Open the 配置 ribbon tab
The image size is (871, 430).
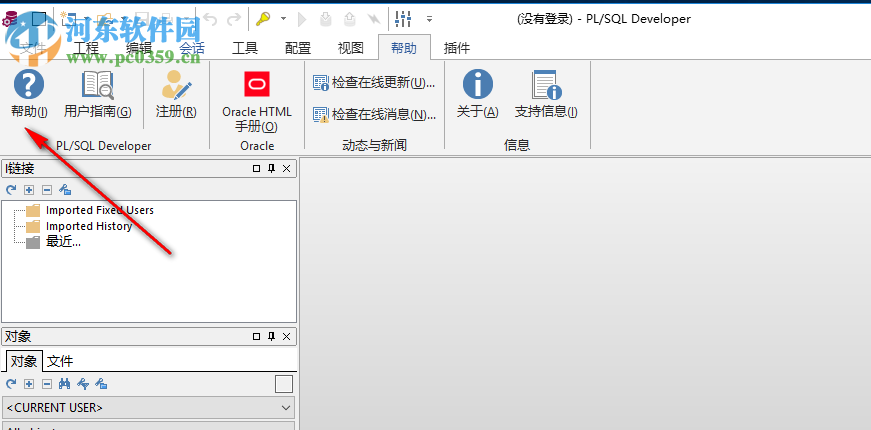(x=298, y=48)
